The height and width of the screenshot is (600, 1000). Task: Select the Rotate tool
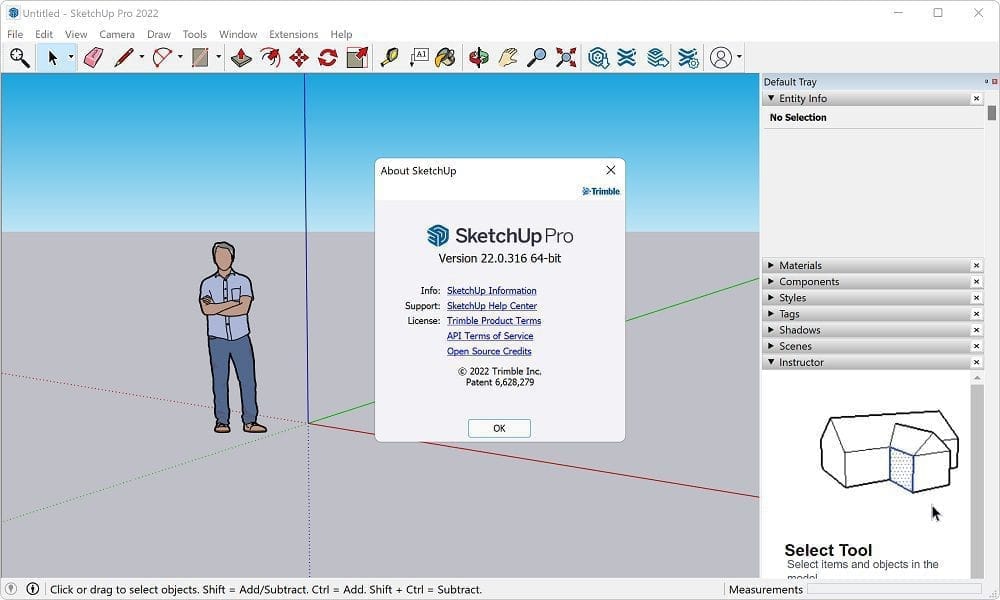(328, 57)
